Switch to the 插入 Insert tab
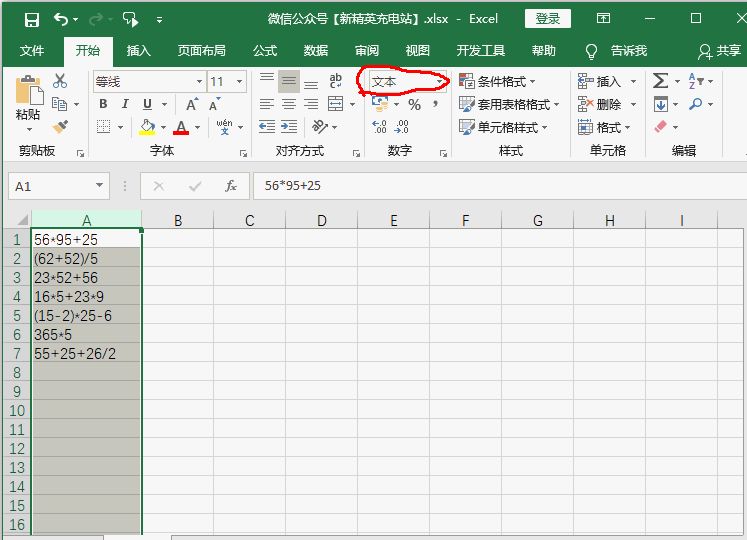 (139, 51)
